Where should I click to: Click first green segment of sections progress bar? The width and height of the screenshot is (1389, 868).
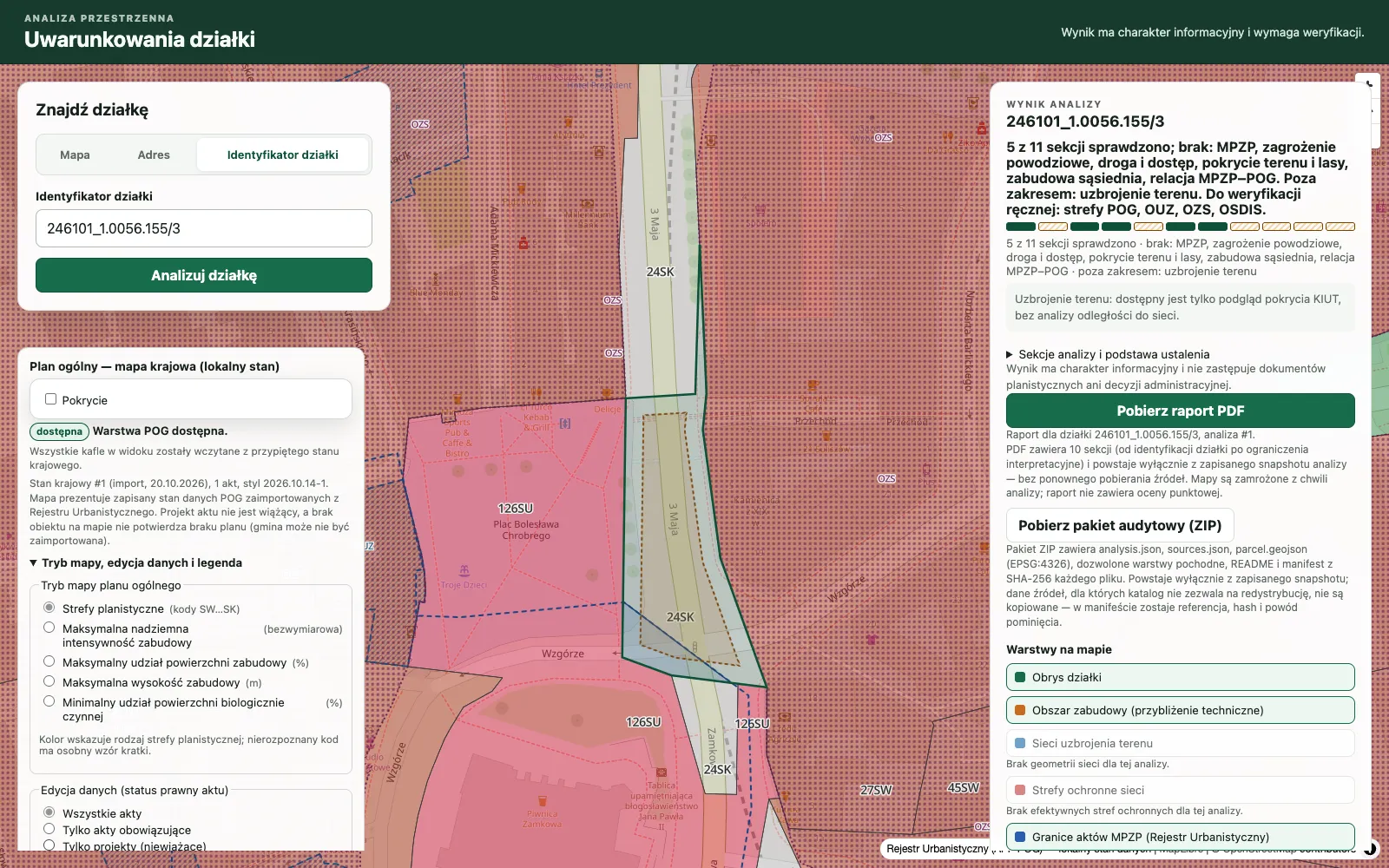click(x=1021, y=227)
